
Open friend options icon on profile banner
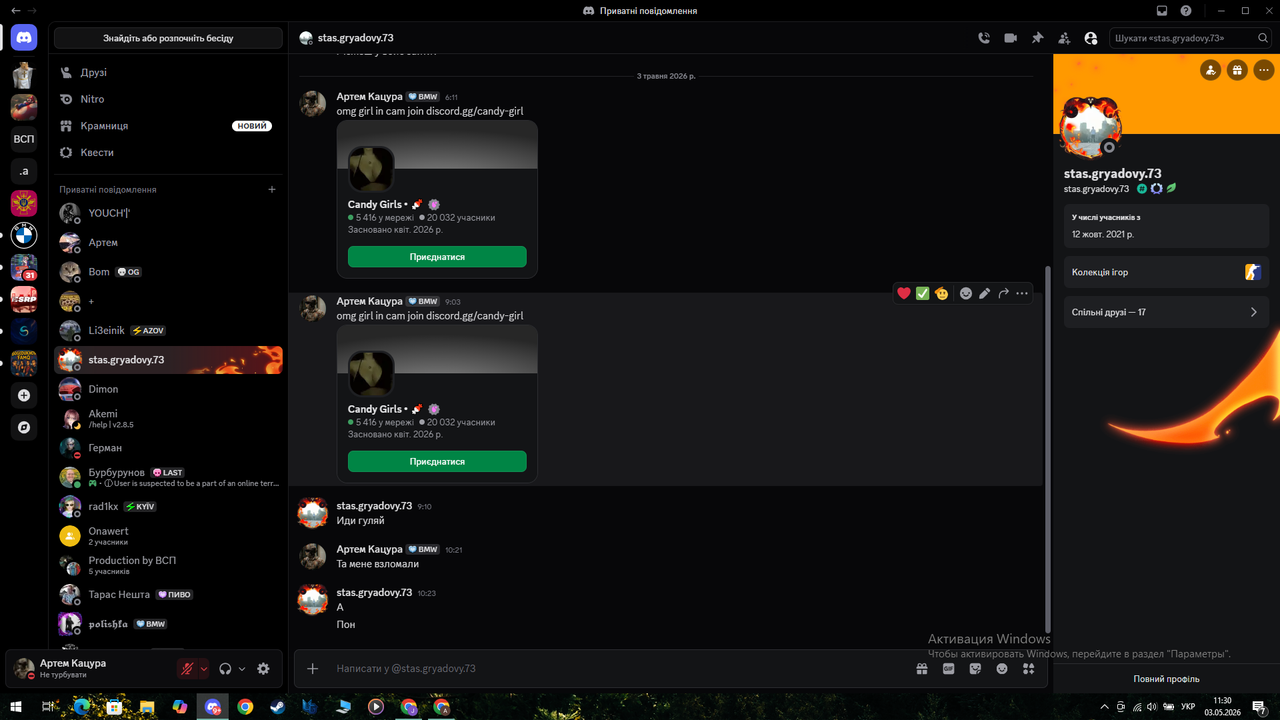point(1211,70)
